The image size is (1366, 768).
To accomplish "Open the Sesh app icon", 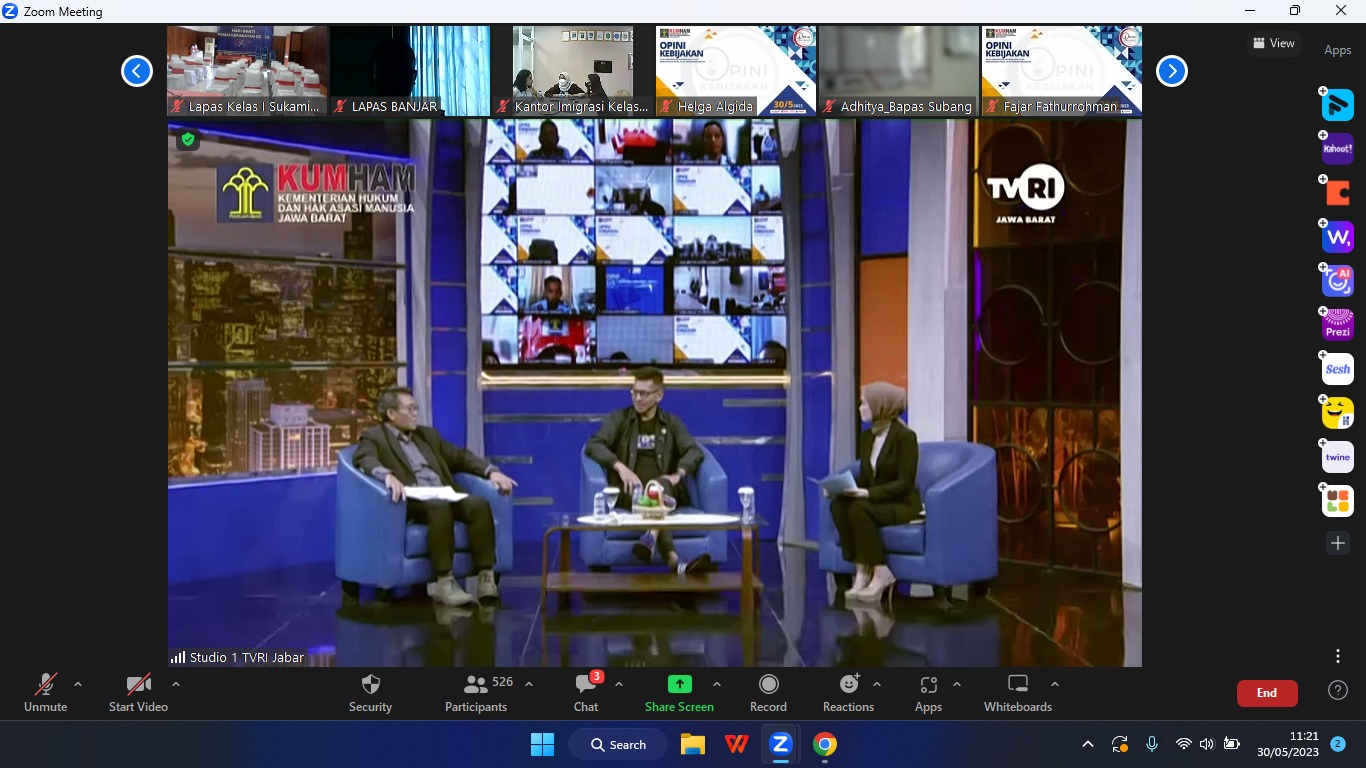I will pyautogui.click(x=1337, y=369).
